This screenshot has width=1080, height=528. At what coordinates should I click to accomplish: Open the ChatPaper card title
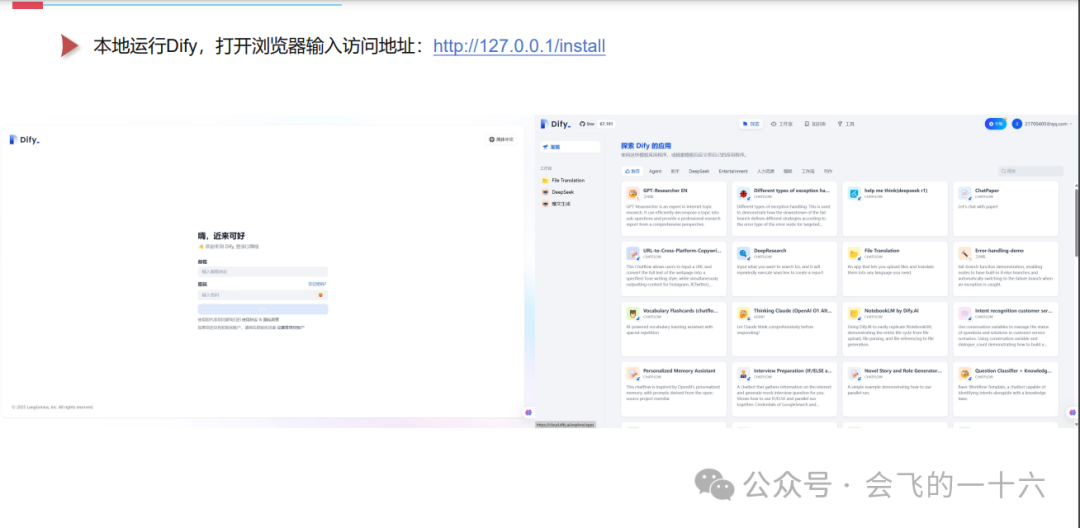click(987, 190)
